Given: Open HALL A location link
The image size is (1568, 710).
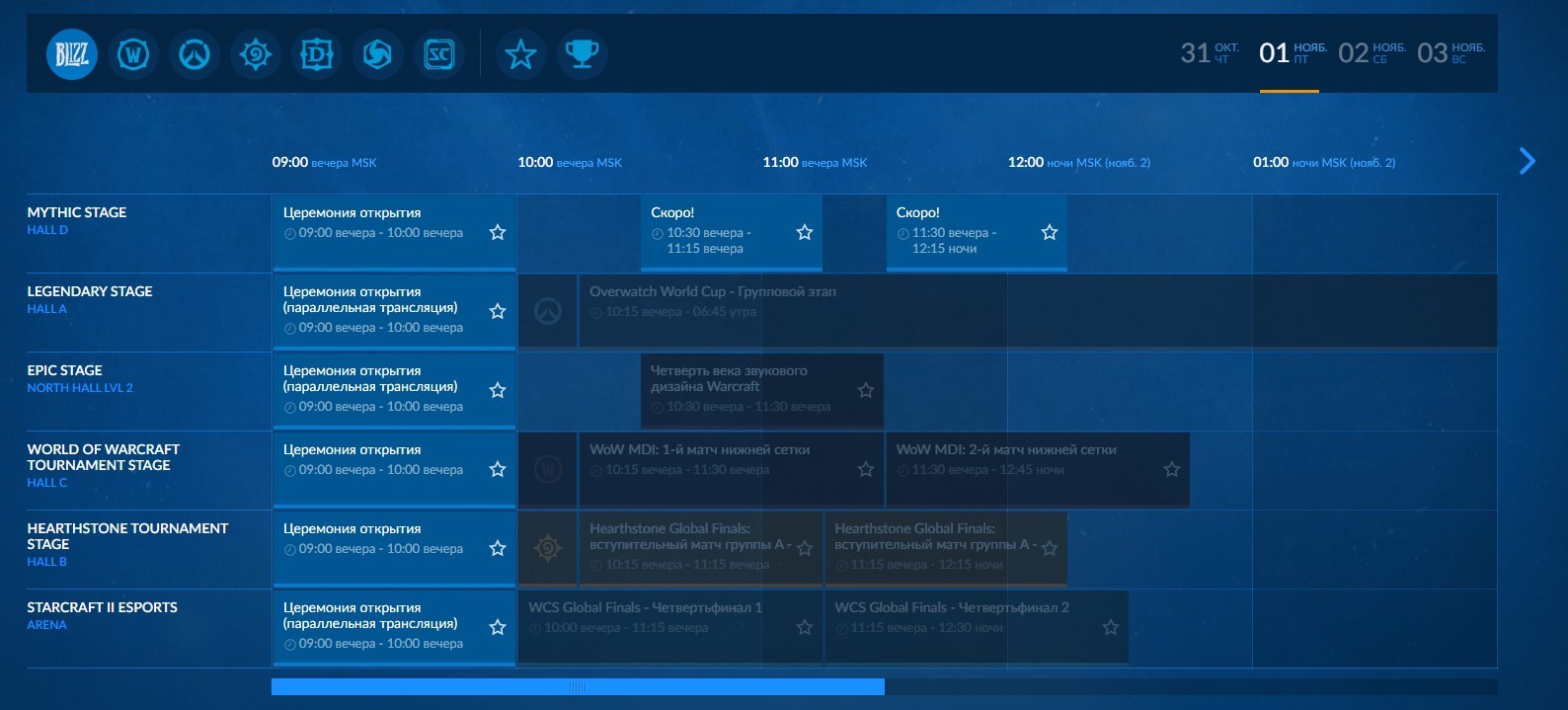Looking at the screenshot, I should point(47,309).
